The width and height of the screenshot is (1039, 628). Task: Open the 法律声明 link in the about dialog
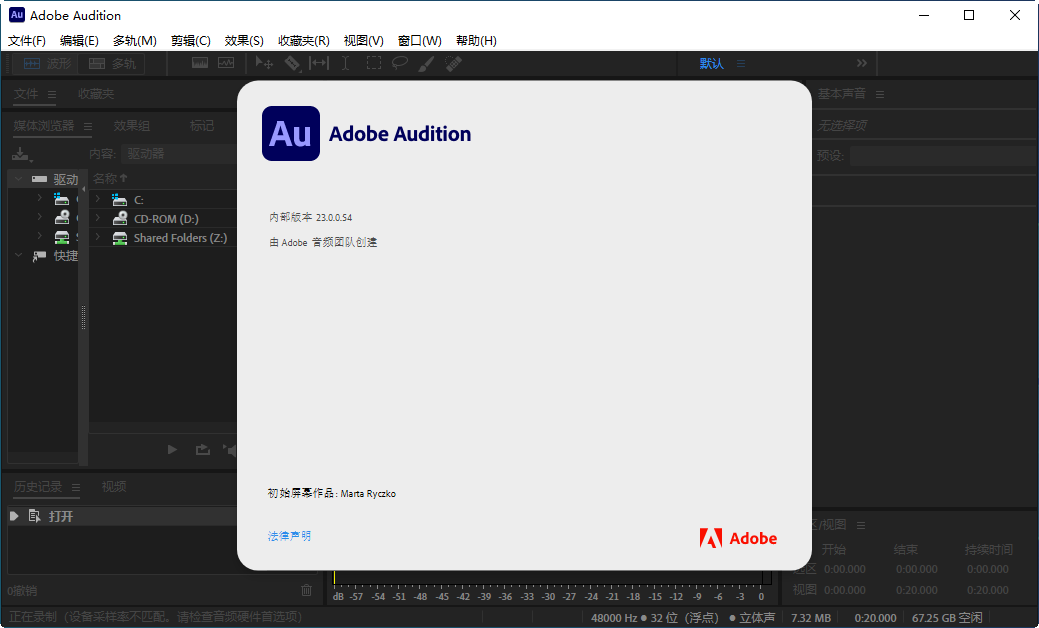[x=289, y=537]
